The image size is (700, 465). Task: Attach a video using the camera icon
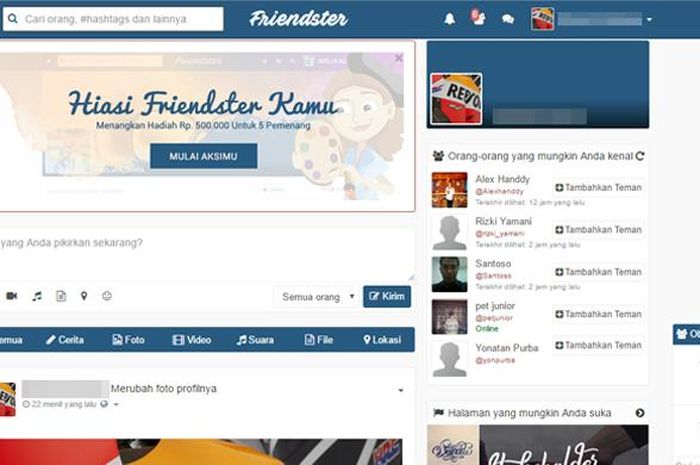(x=12, y=296)
